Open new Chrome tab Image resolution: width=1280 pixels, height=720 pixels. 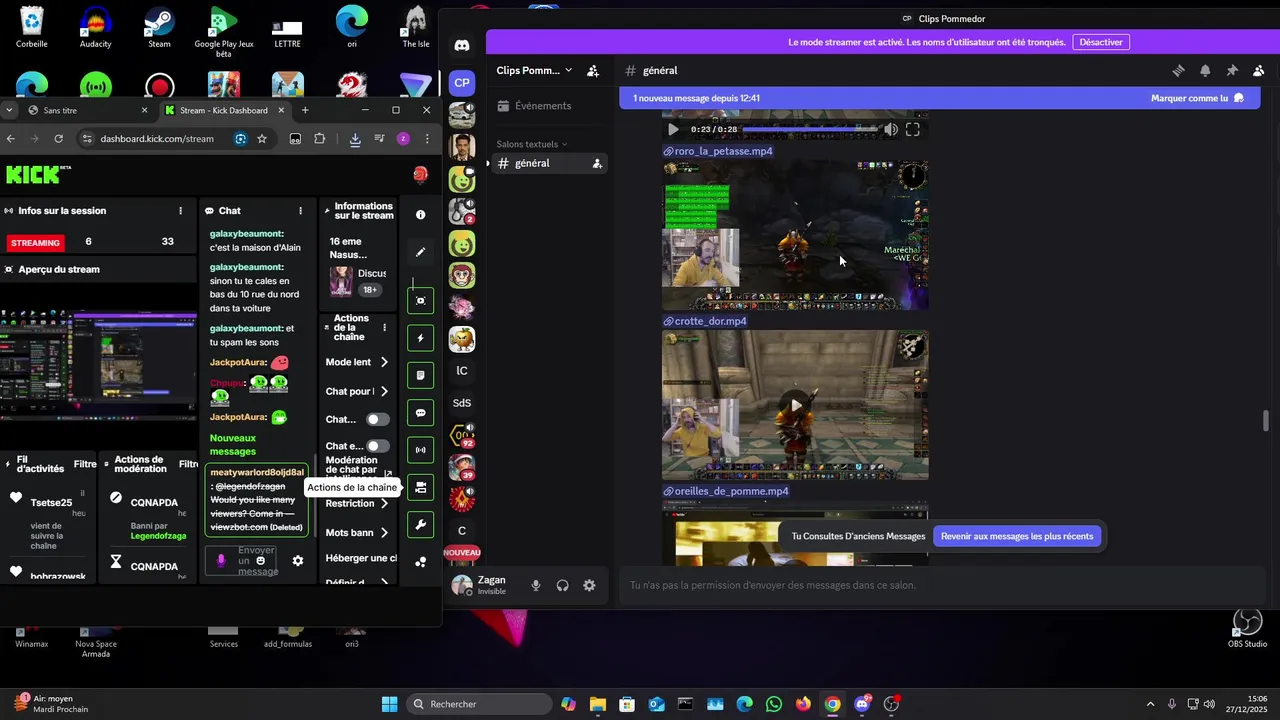click(x=305, y=110)
